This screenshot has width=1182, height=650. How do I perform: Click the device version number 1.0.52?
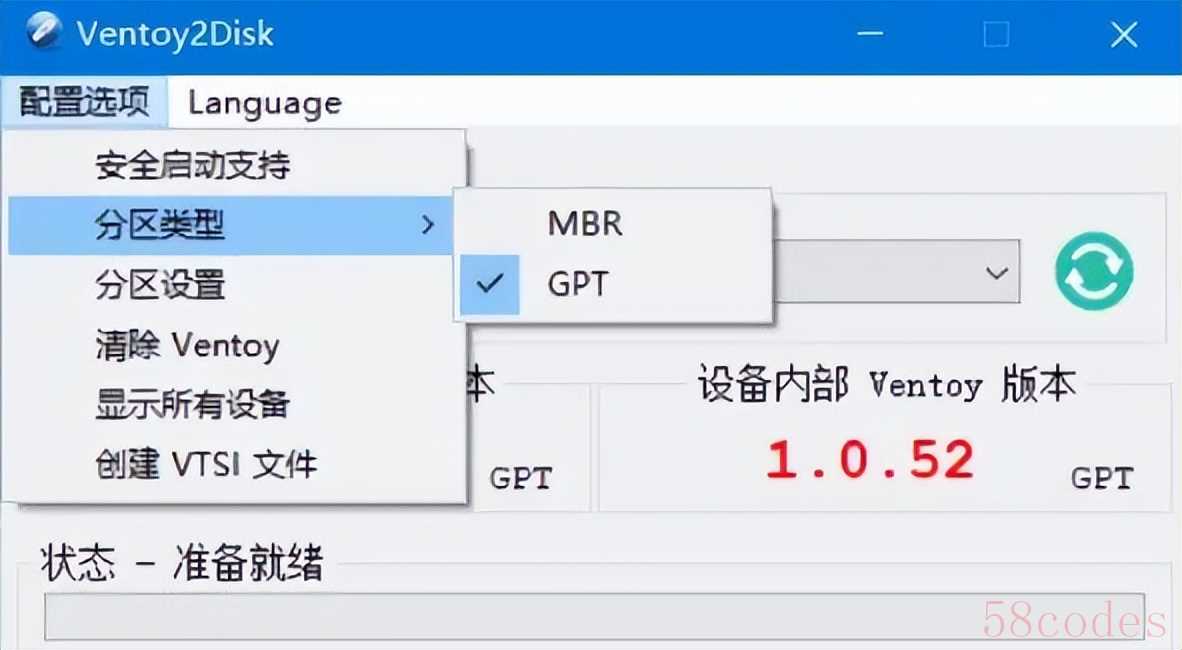[x=870, y=459]
